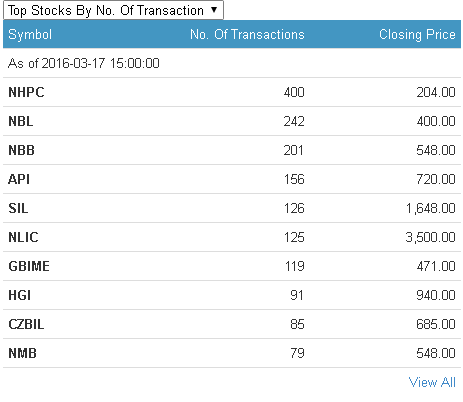Open the NHPC stock symbol
The image size is (463, 402).
(x=26, y=92)
